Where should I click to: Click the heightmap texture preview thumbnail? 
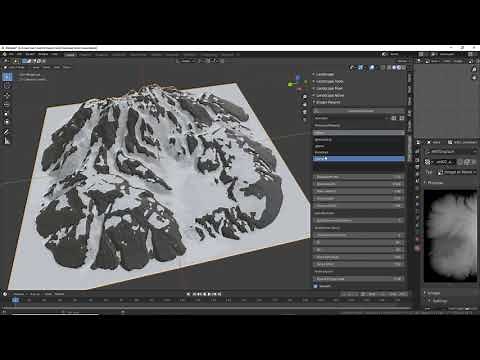[450, 236]
